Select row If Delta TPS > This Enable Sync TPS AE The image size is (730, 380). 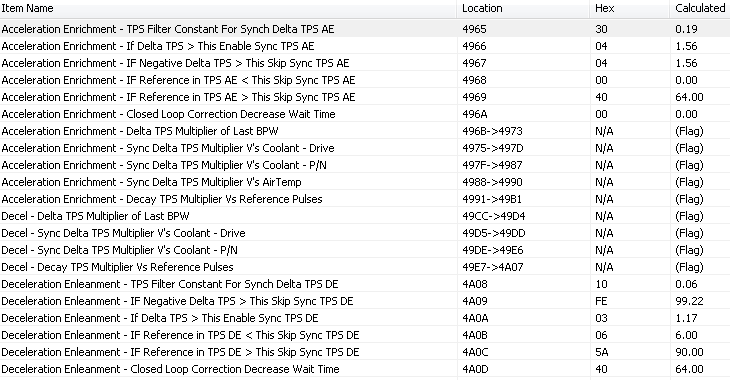[365, 46]
